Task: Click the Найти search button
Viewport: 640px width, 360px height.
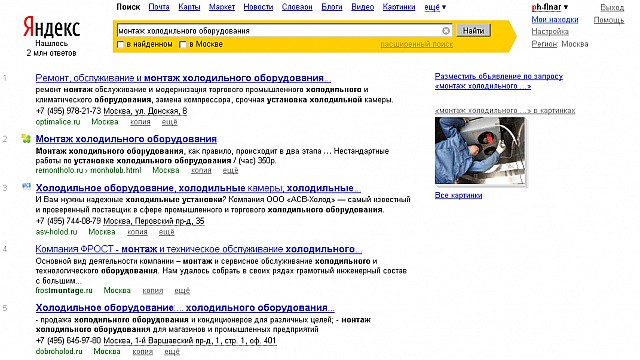Action: pos(473,31)
